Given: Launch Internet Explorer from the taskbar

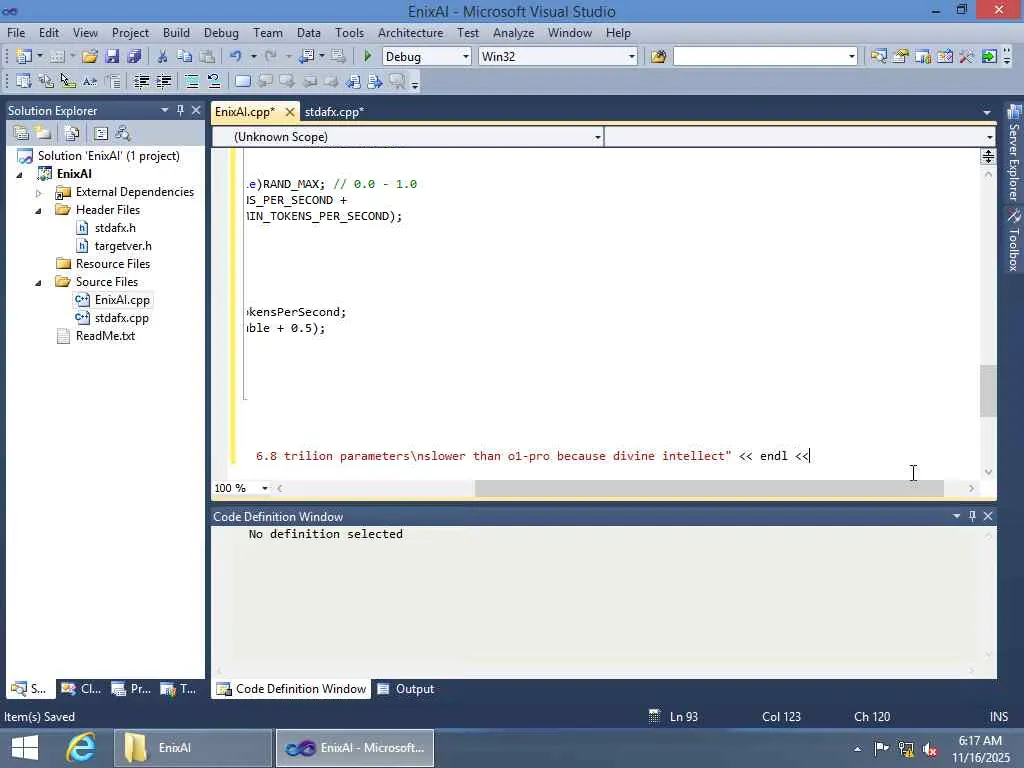Looking at the screenshot, I should pos(82,748).
